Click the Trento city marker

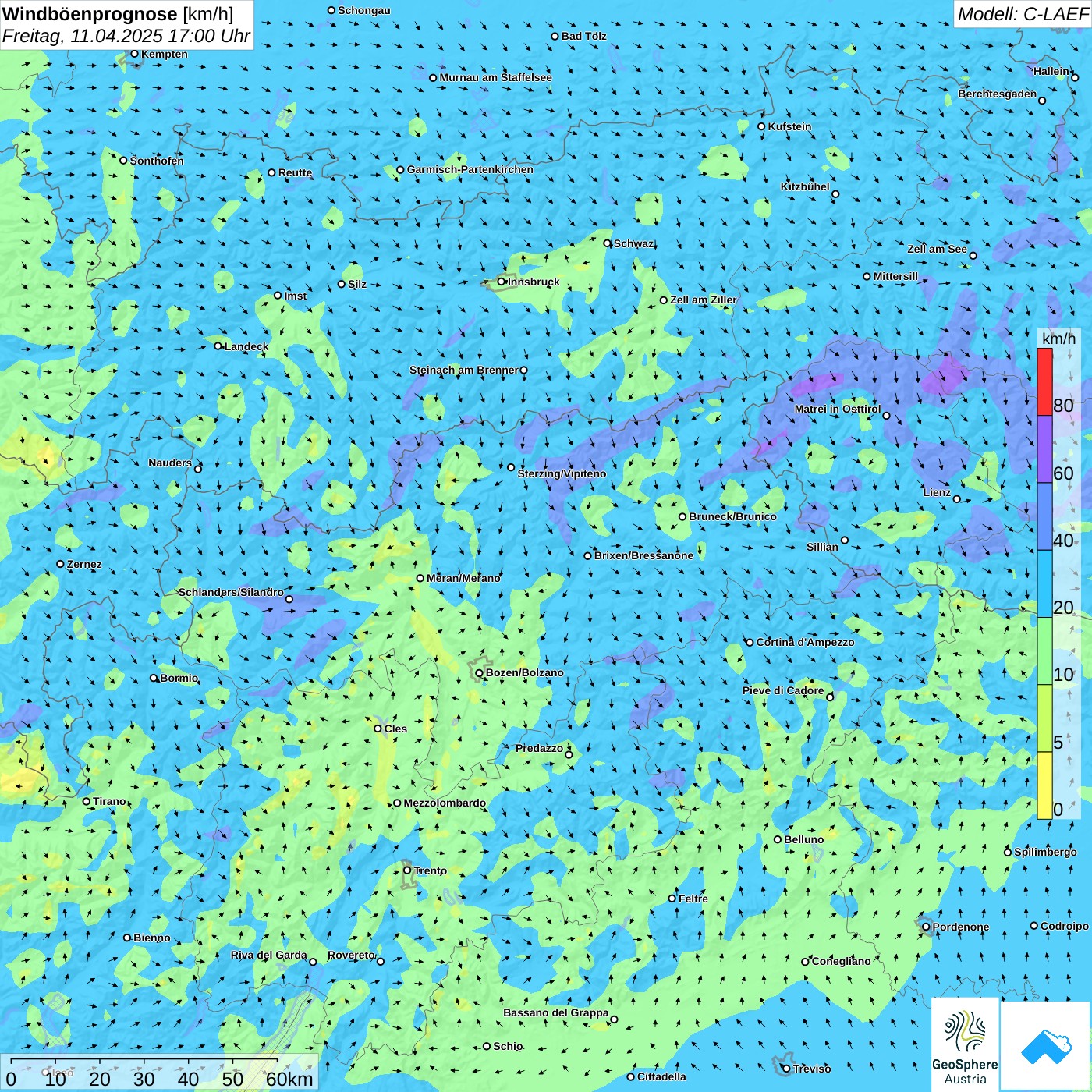tap(407, 870)
